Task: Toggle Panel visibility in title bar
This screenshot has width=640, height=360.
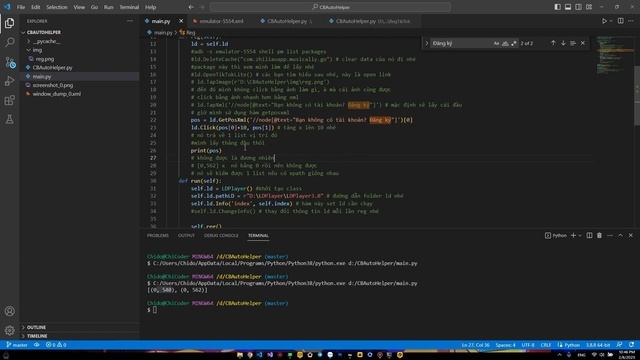Action: pyautogui.click(x=568, y=7)
